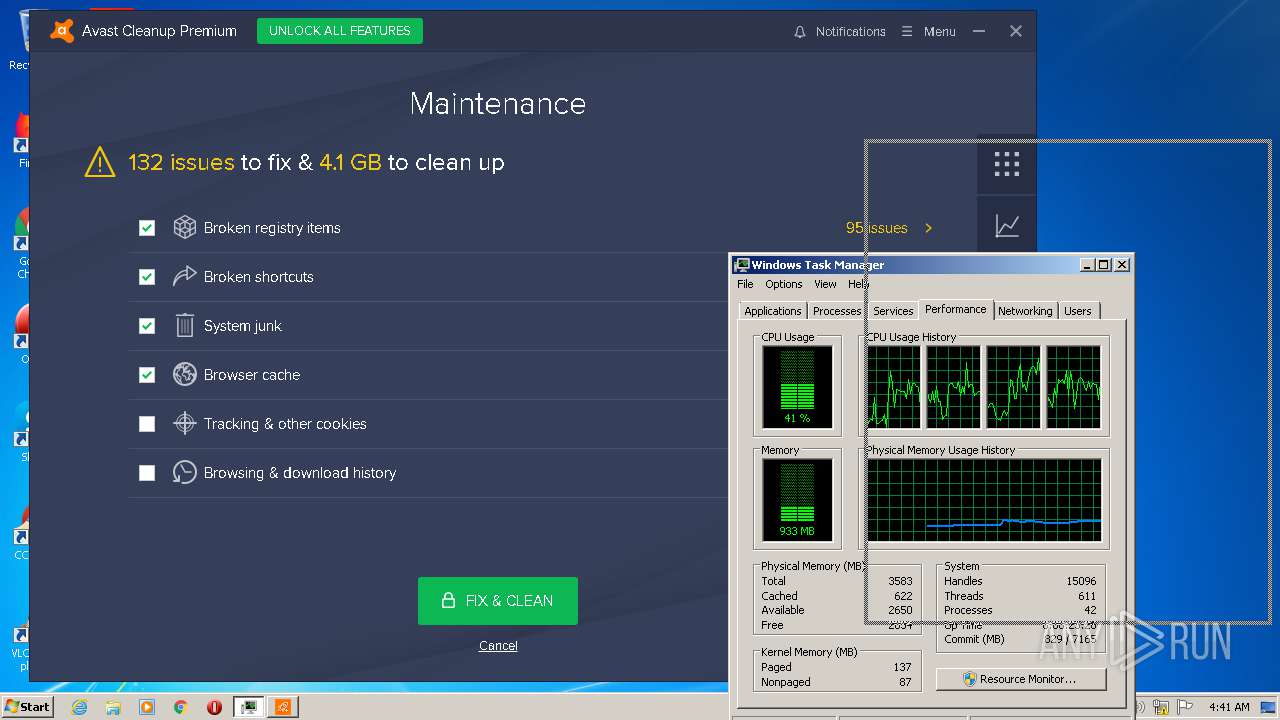Uncheck Broken registry items checkbox
The image size is (1280, 720).
point(147,228)
